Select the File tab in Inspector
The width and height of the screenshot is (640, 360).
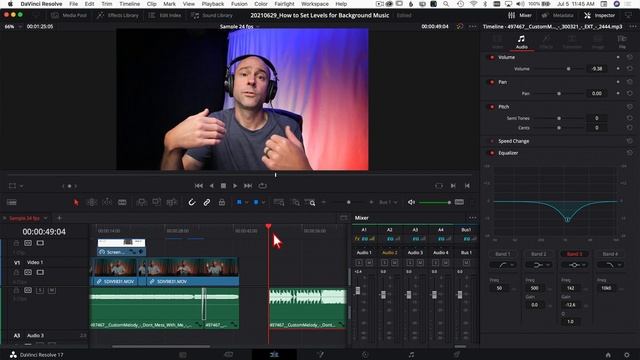coord(622,42)
